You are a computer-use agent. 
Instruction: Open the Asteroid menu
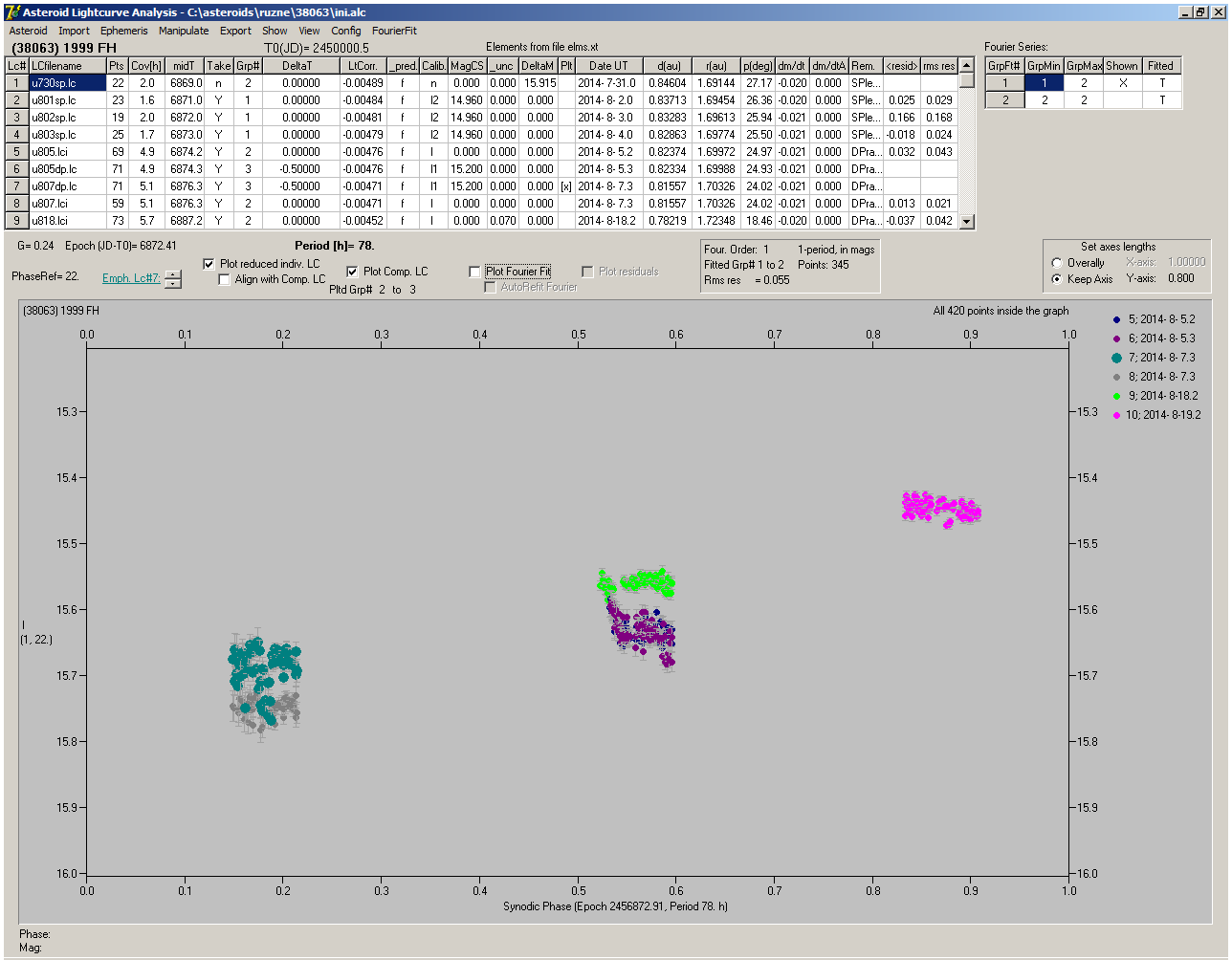coord(28,31)
